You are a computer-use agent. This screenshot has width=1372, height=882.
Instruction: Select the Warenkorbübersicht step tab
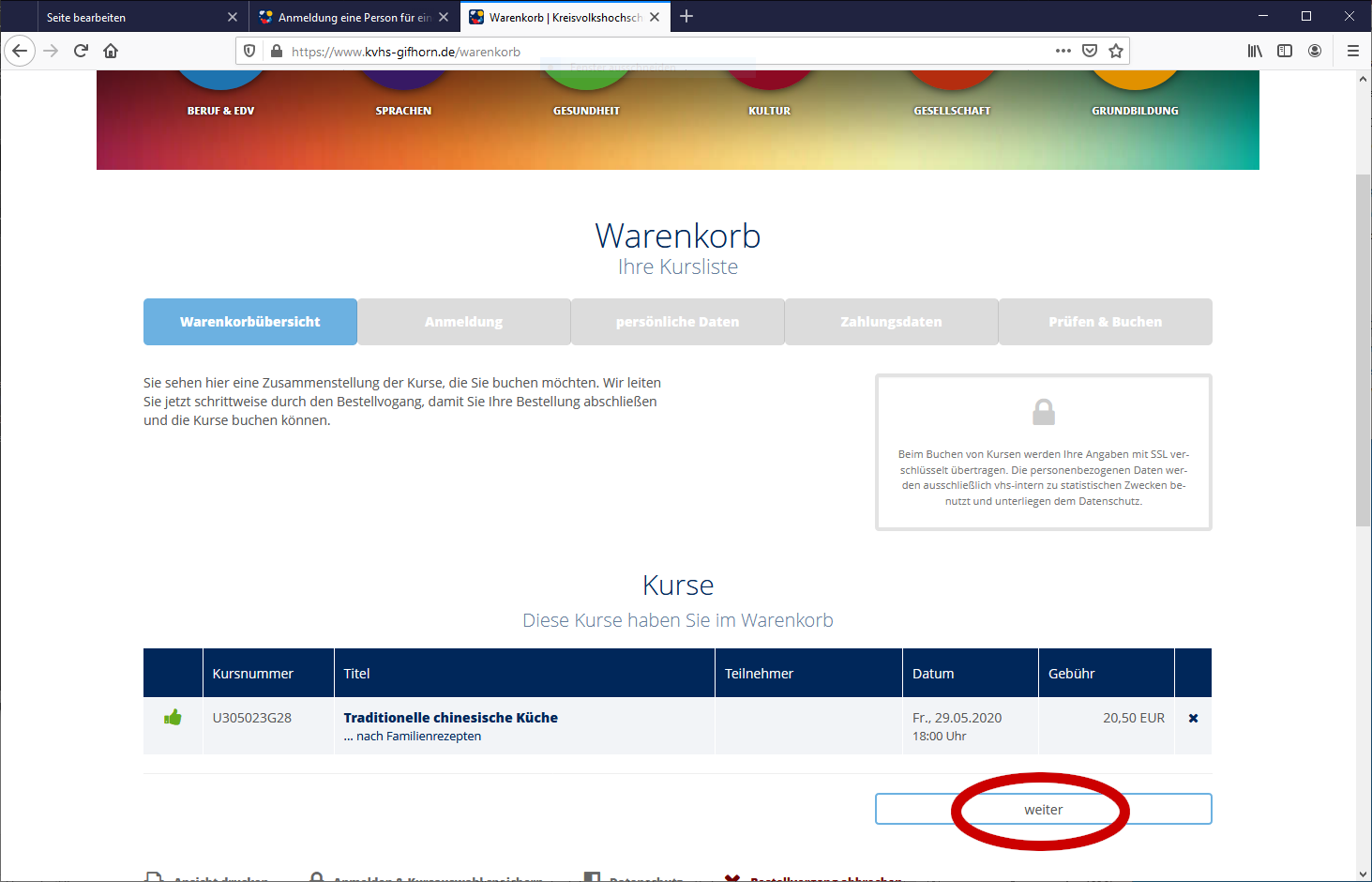pos(250,322)
